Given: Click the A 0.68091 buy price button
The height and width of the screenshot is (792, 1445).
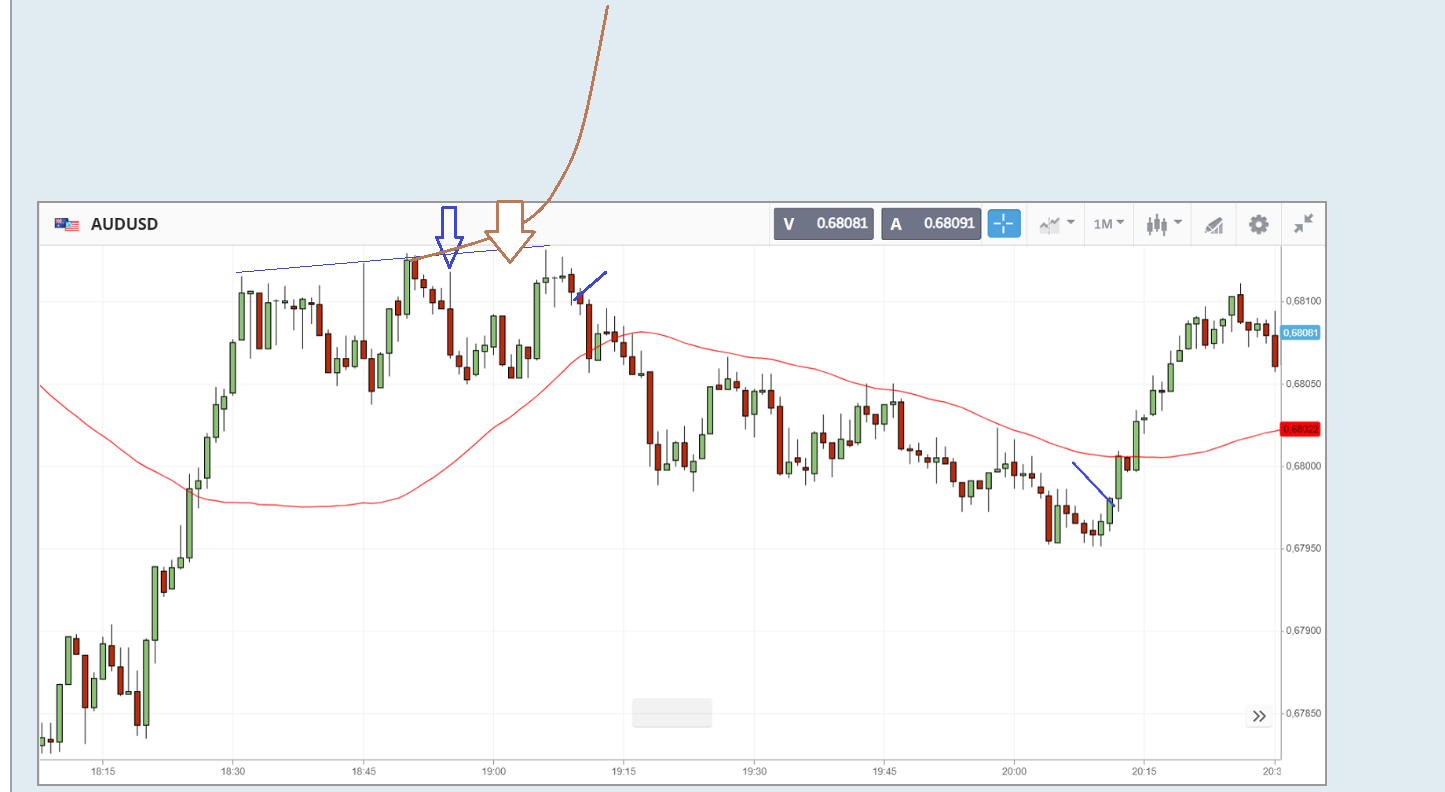Looking at the screenshot, I should coord(930,224).
